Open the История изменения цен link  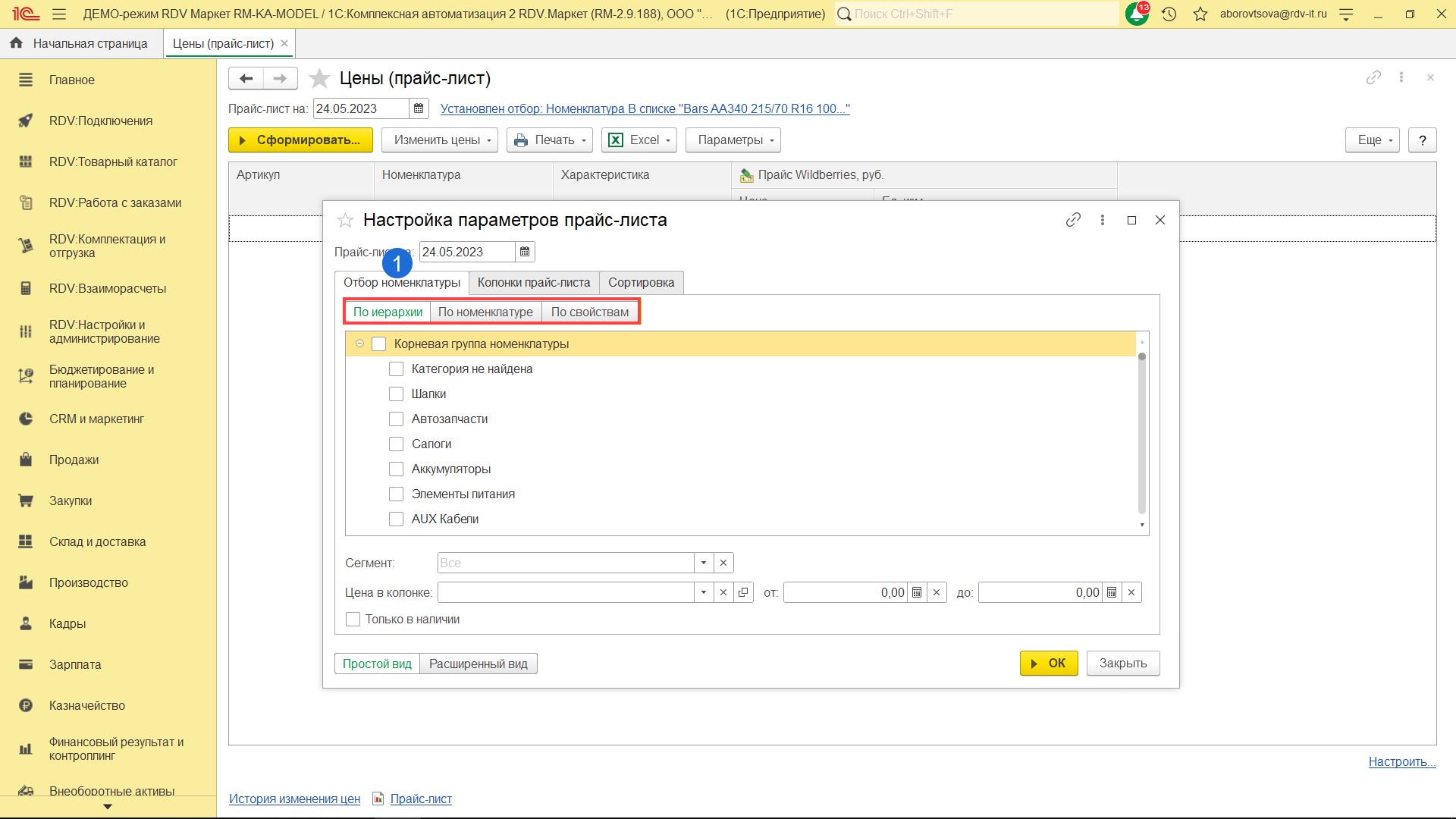click(294, 799)
